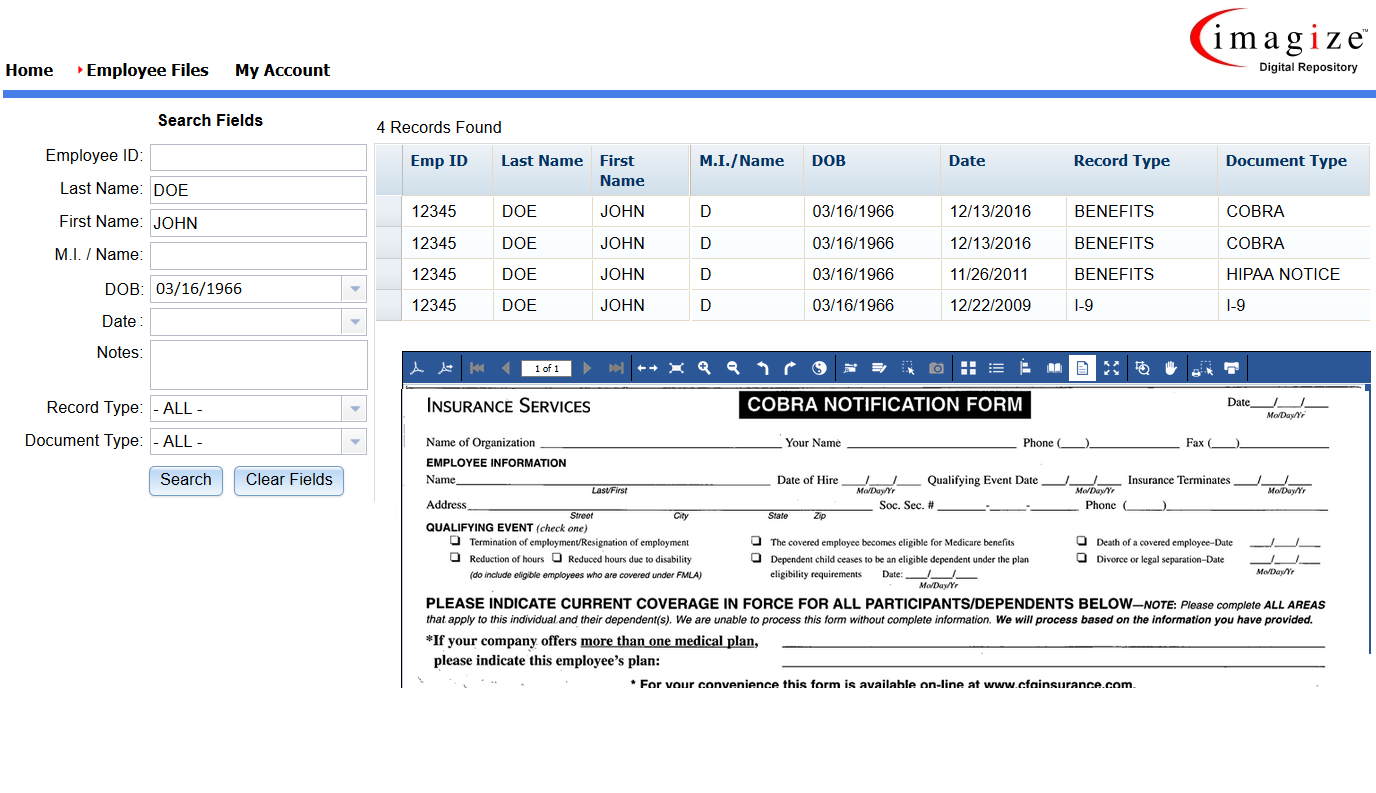Switch to two-page book view

(x=1054, y=368)
